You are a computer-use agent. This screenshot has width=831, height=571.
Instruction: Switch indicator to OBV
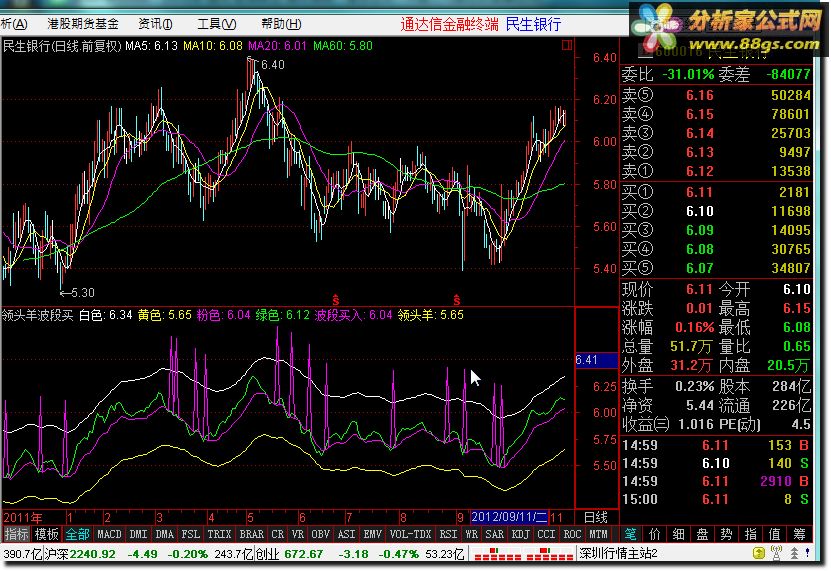pos(321,534)
